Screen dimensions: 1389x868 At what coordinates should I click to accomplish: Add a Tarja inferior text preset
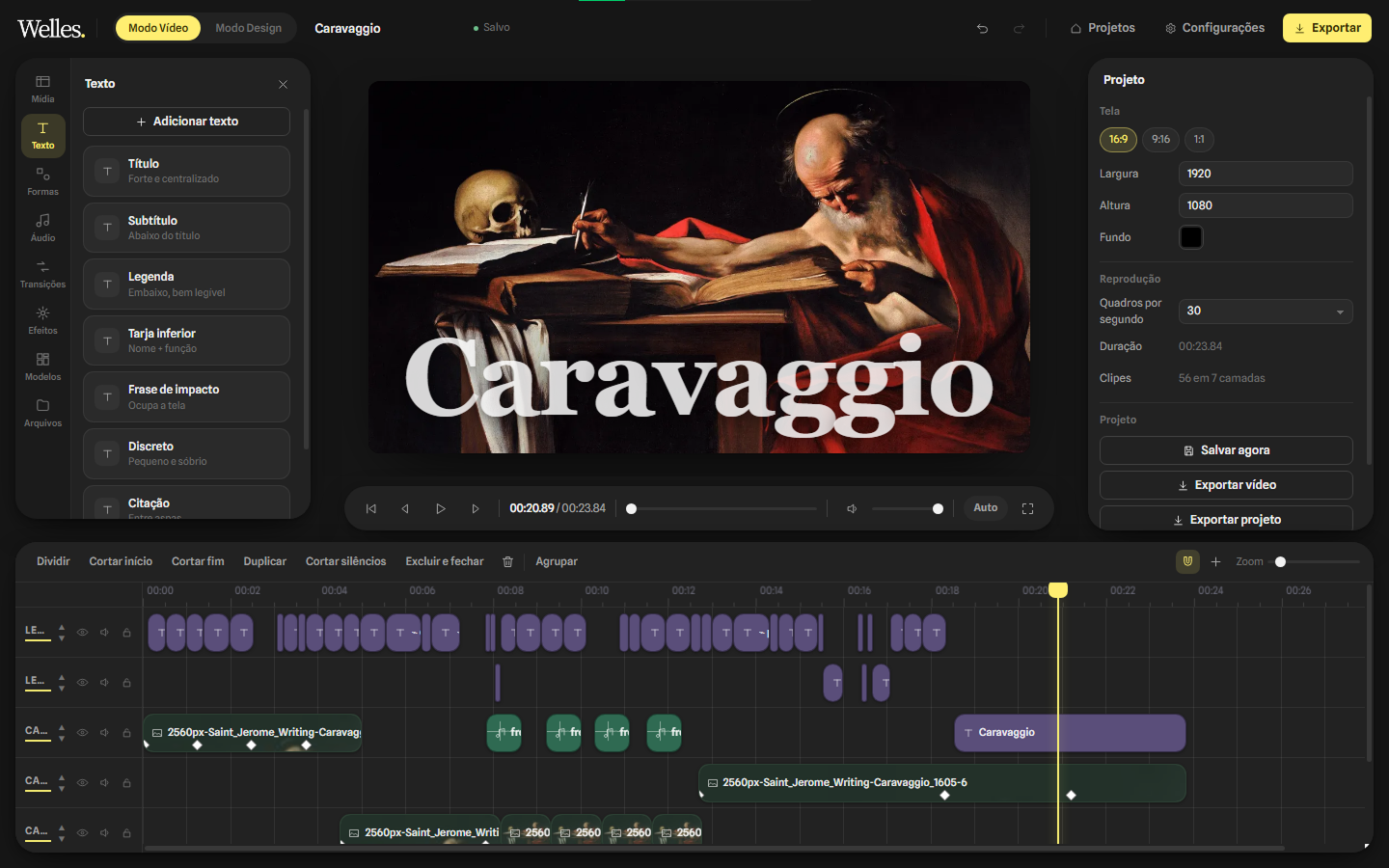click(186, 340)
